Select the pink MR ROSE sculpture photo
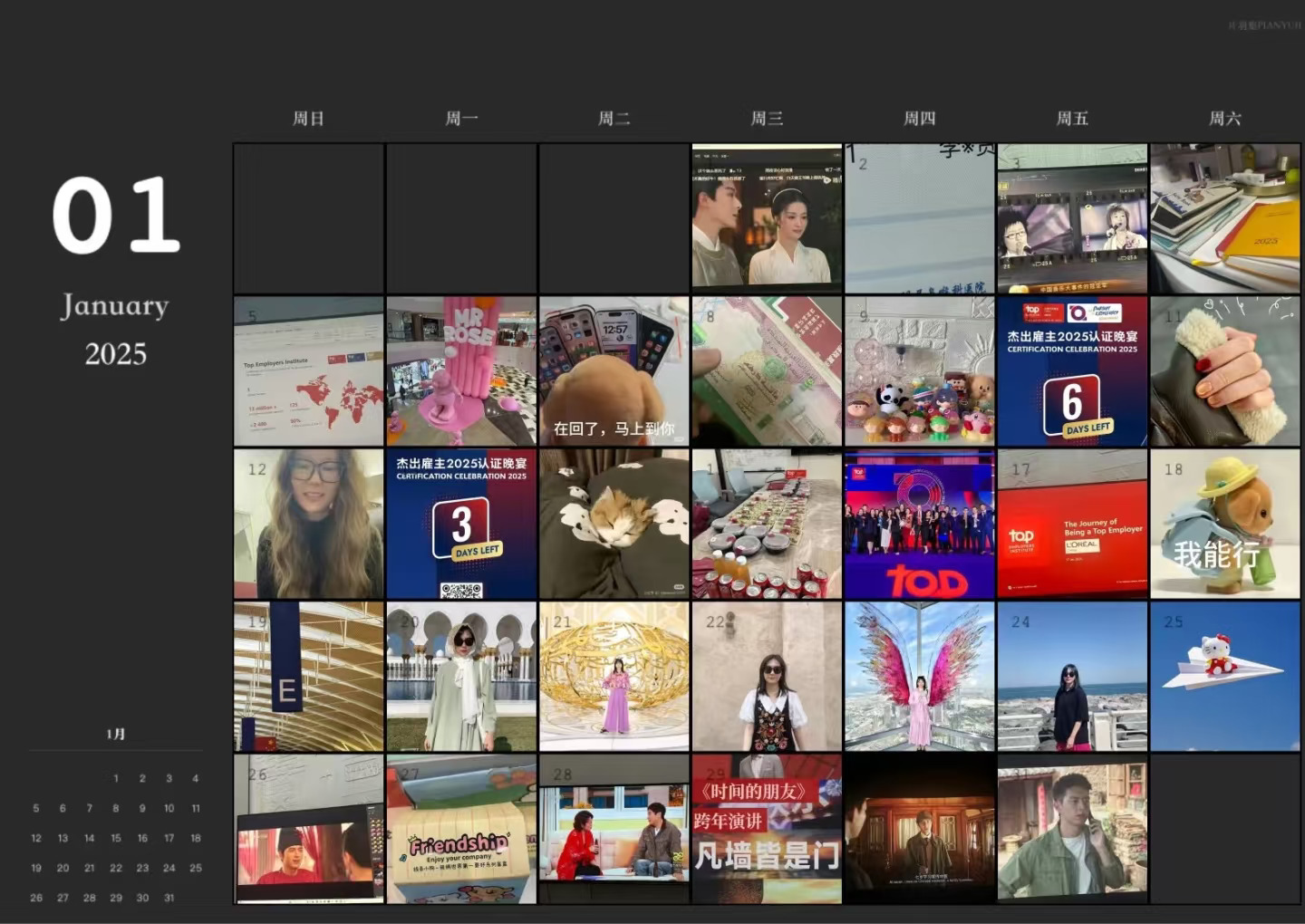Viewport: 1305px width, 924px height. 461,371
